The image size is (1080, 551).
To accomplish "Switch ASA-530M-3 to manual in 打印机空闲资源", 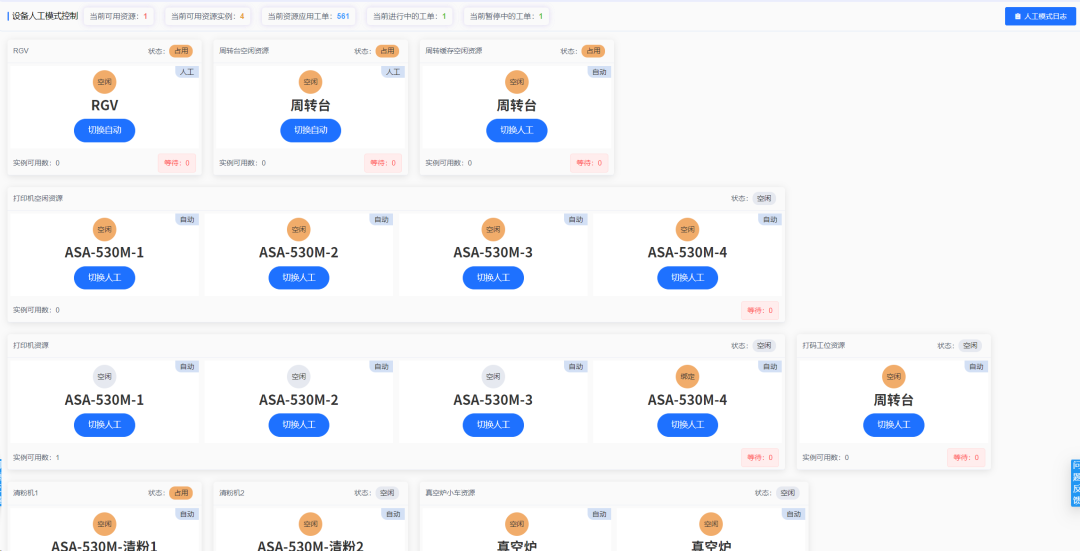I will coord(493,278).
